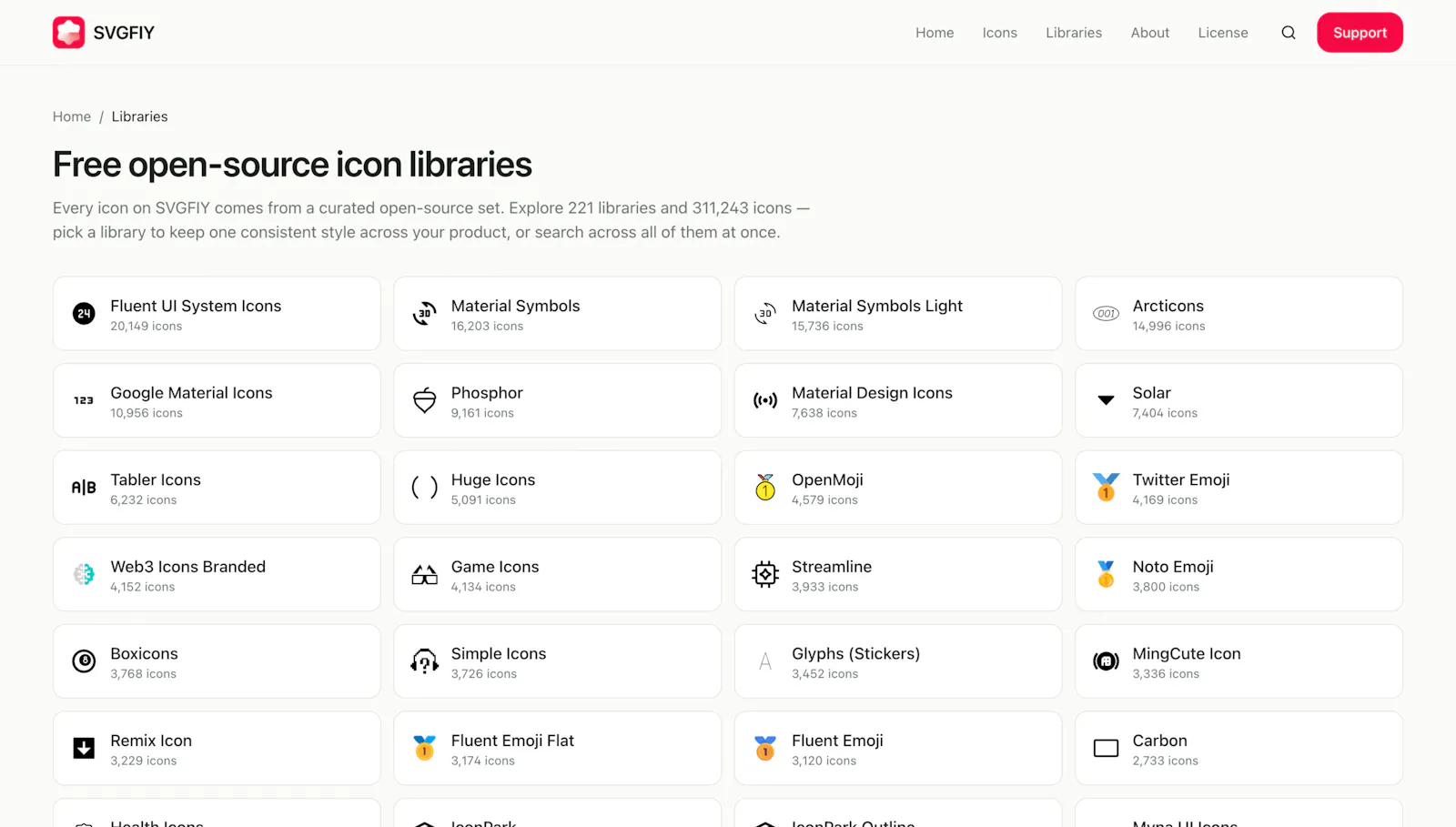Open the License page
1456x827 pixels.
pyautogui.click(x=1223, y=33)
